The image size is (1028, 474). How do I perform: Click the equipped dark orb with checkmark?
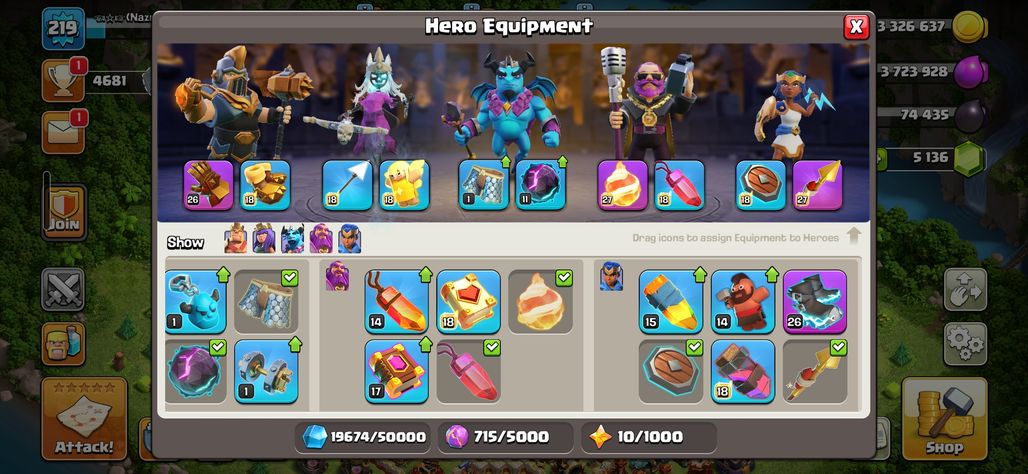[x=195, y=371]
